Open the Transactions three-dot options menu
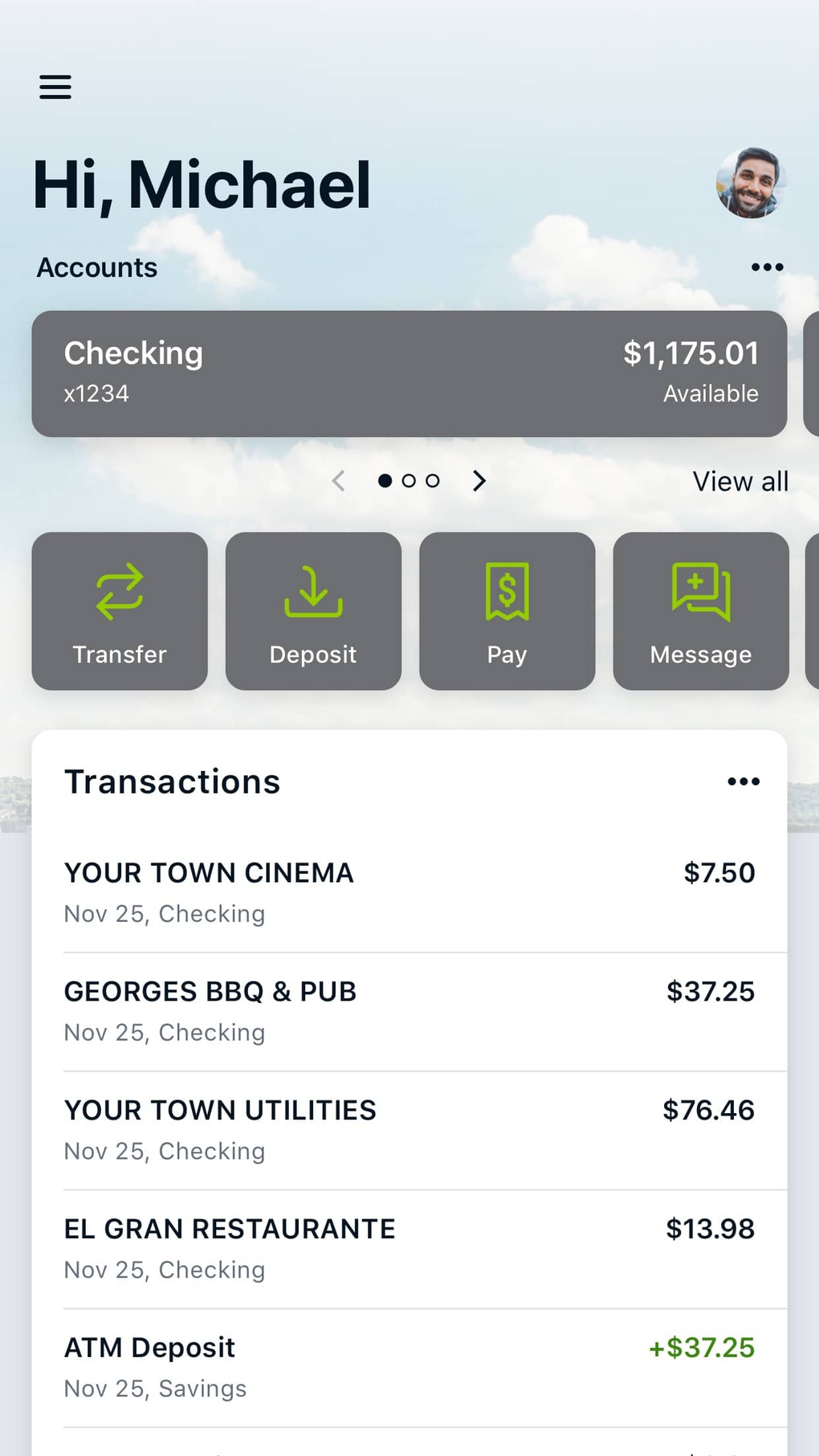The image size is (819, 1456). coord(744,781)
